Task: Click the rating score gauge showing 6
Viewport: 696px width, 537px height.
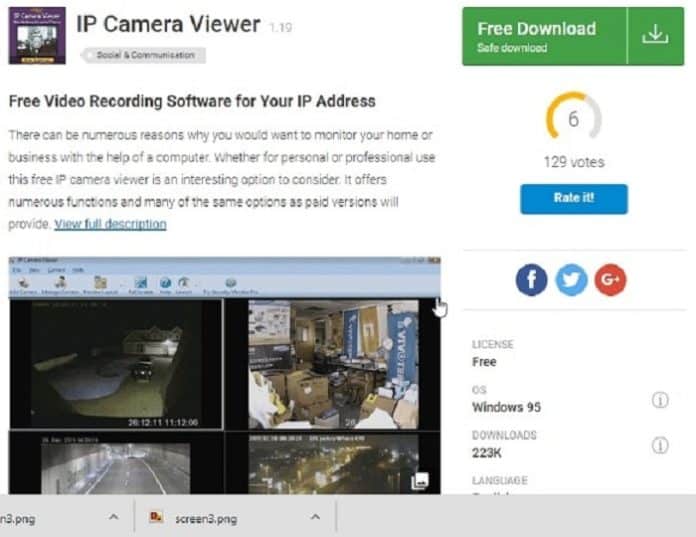Action: pos(573,116)
